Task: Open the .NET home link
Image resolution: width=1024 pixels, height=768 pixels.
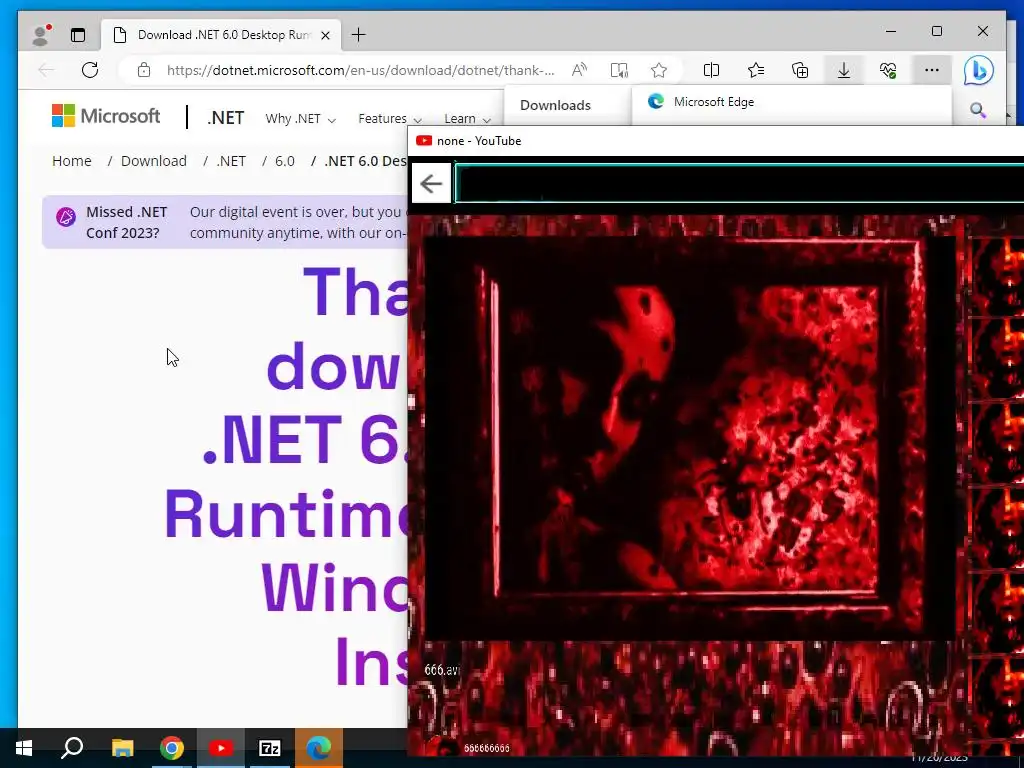Action: [x=225, y=118]
